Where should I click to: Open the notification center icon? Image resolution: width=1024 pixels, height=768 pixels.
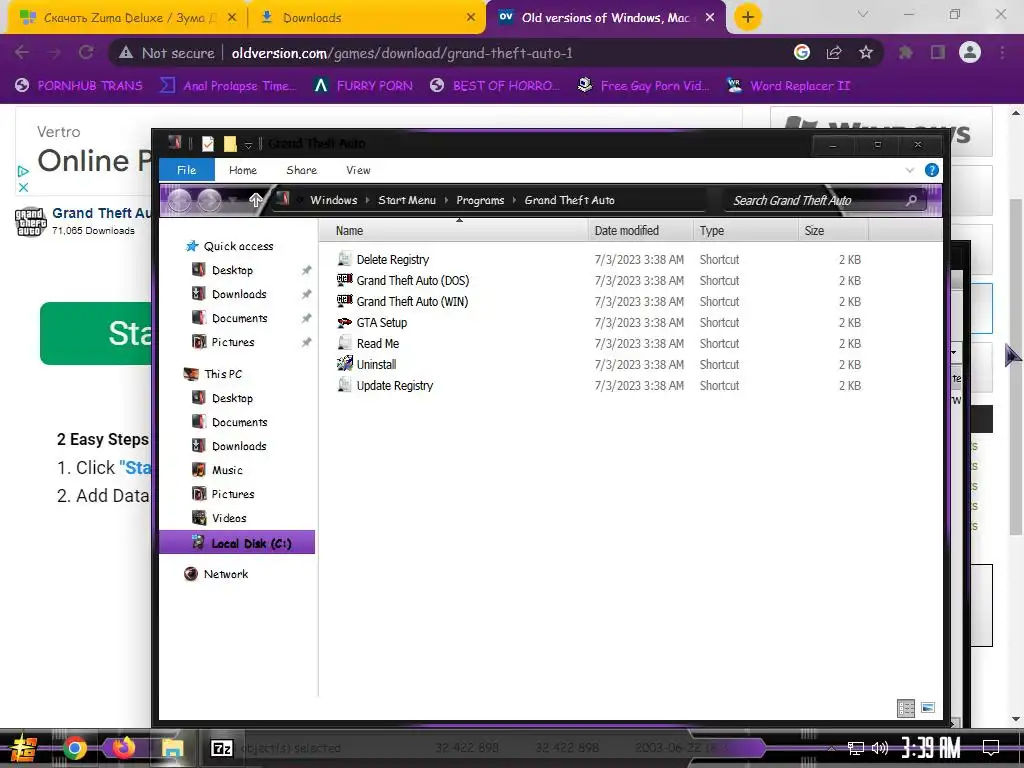point(991,748)
